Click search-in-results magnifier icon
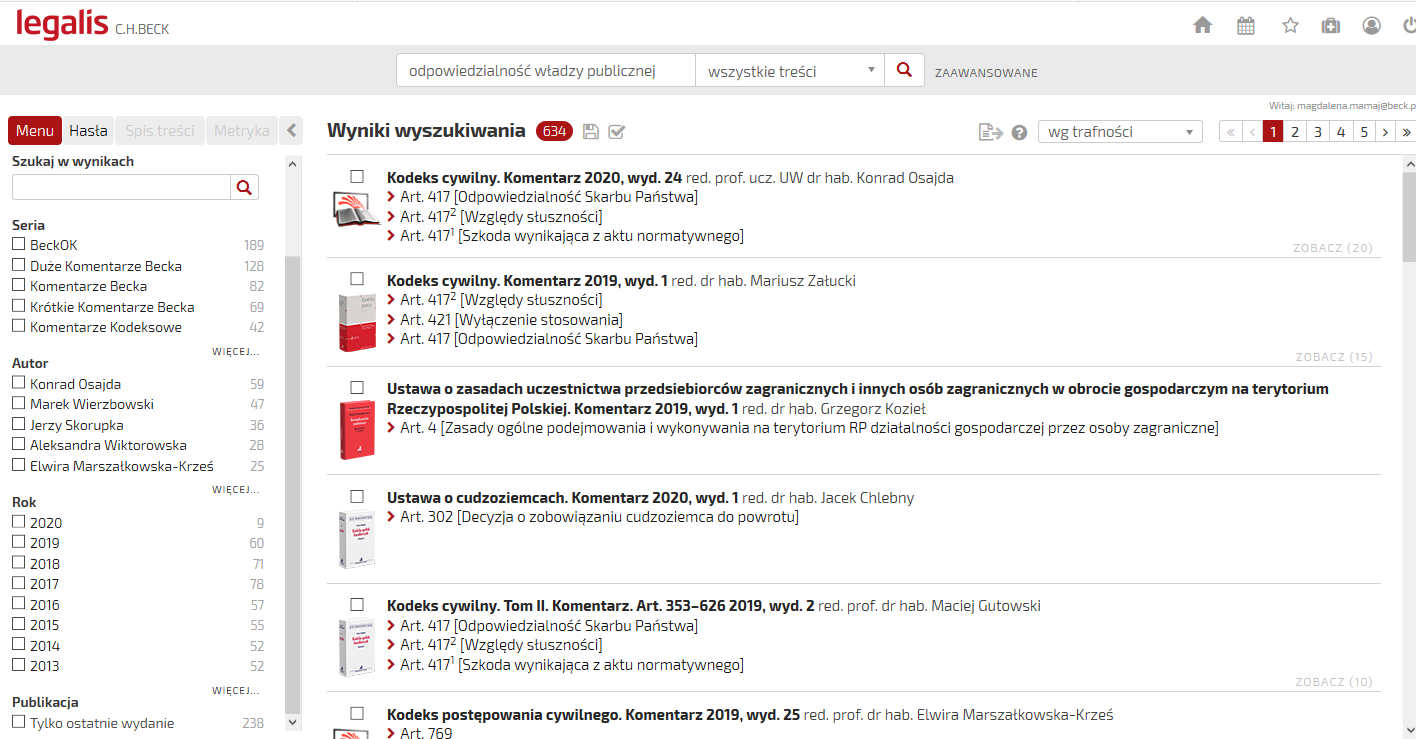This screenshot has height=739, width=1416. (245, 187)
